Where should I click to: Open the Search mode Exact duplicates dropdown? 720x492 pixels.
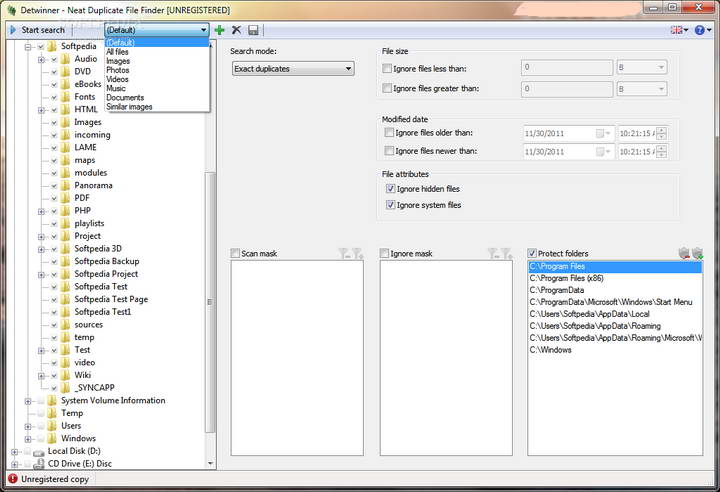click(x=293, y=69)
